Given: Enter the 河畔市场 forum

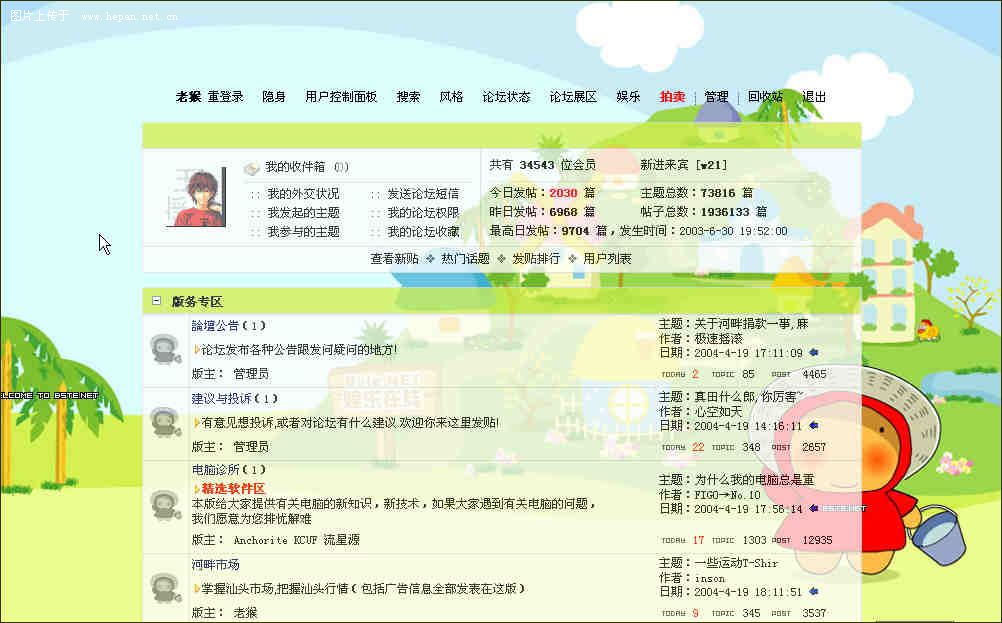Looking at the screenshot, I should pyautogui.click(x=215, y=564).
